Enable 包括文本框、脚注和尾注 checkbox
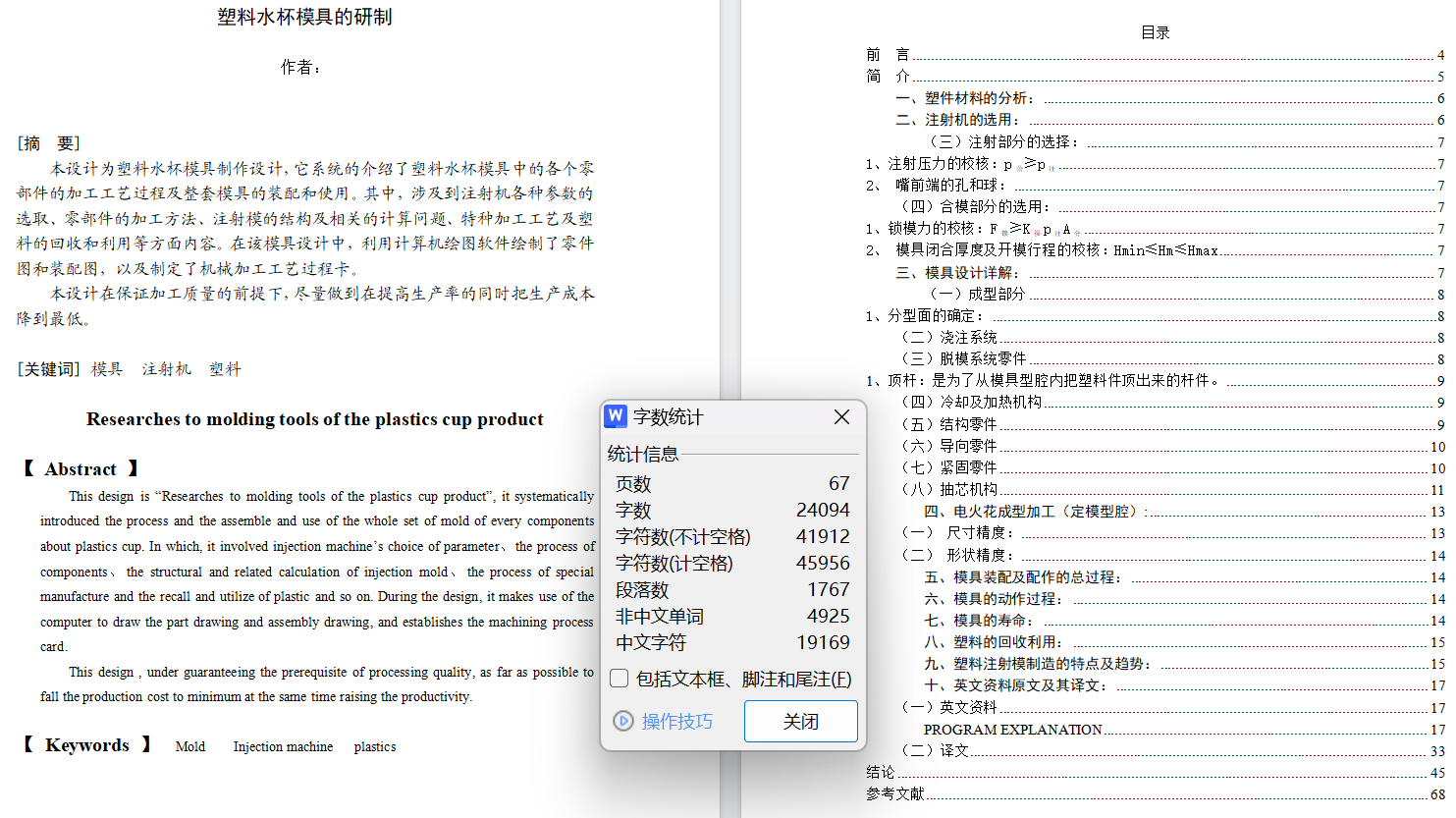Screen dimensions: 1456x818 point(620,679)
